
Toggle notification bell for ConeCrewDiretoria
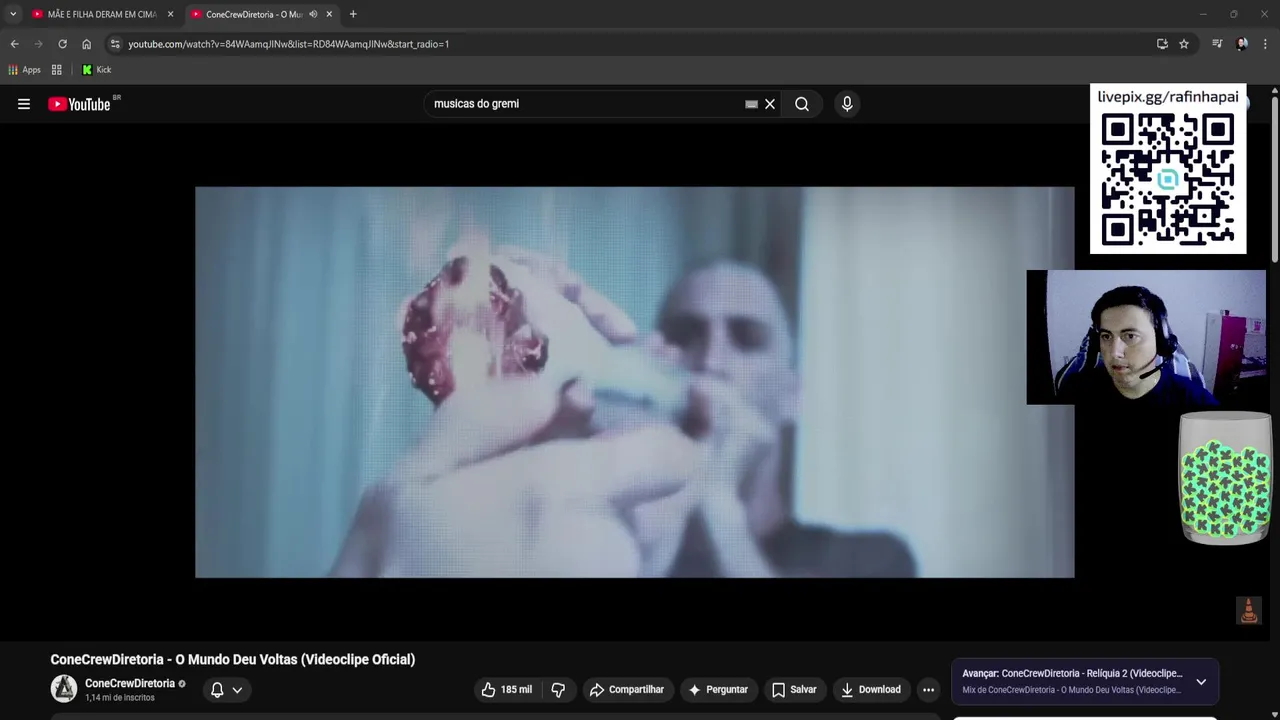point(217,689)
